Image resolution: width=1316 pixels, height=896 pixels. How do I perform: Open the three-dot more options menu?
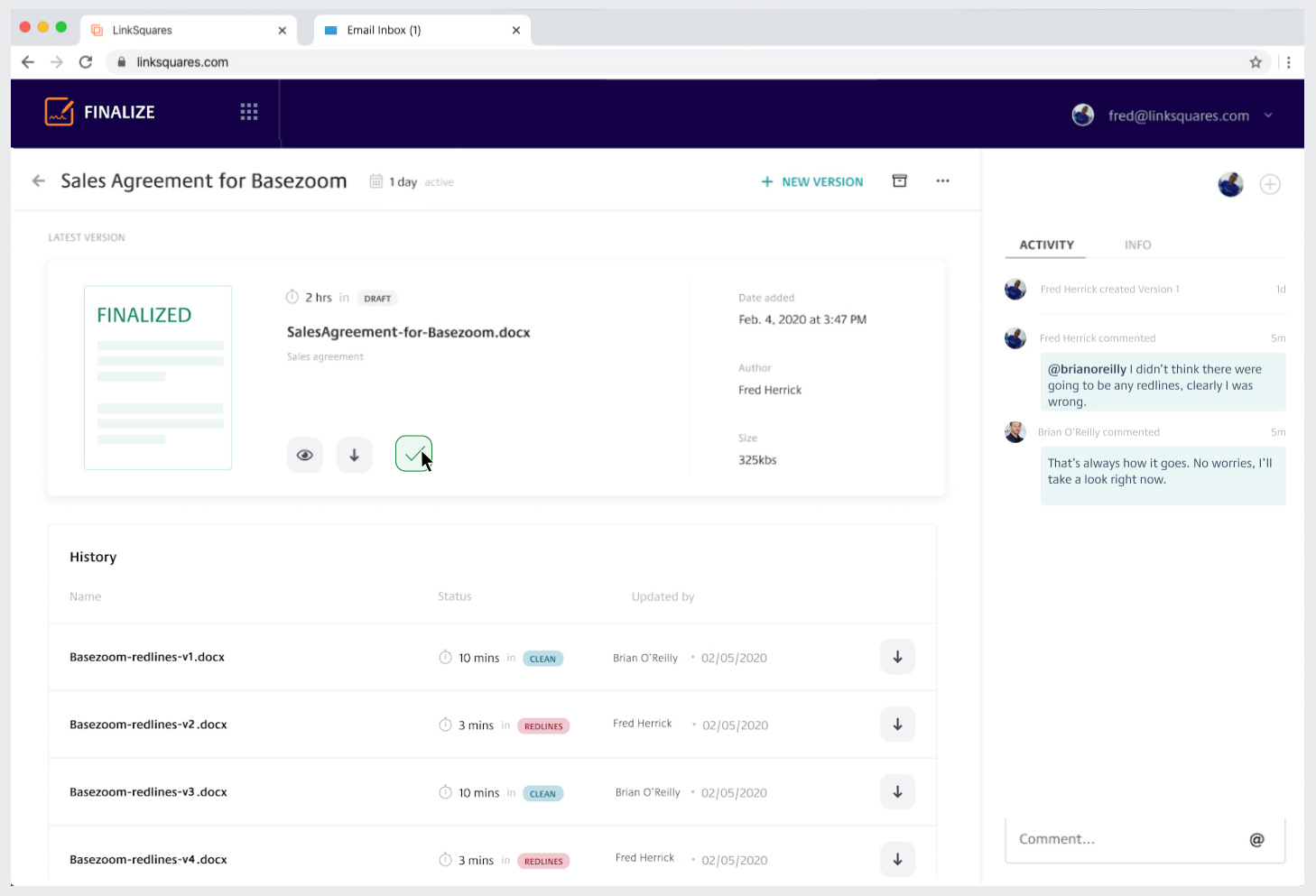[942, 180]
